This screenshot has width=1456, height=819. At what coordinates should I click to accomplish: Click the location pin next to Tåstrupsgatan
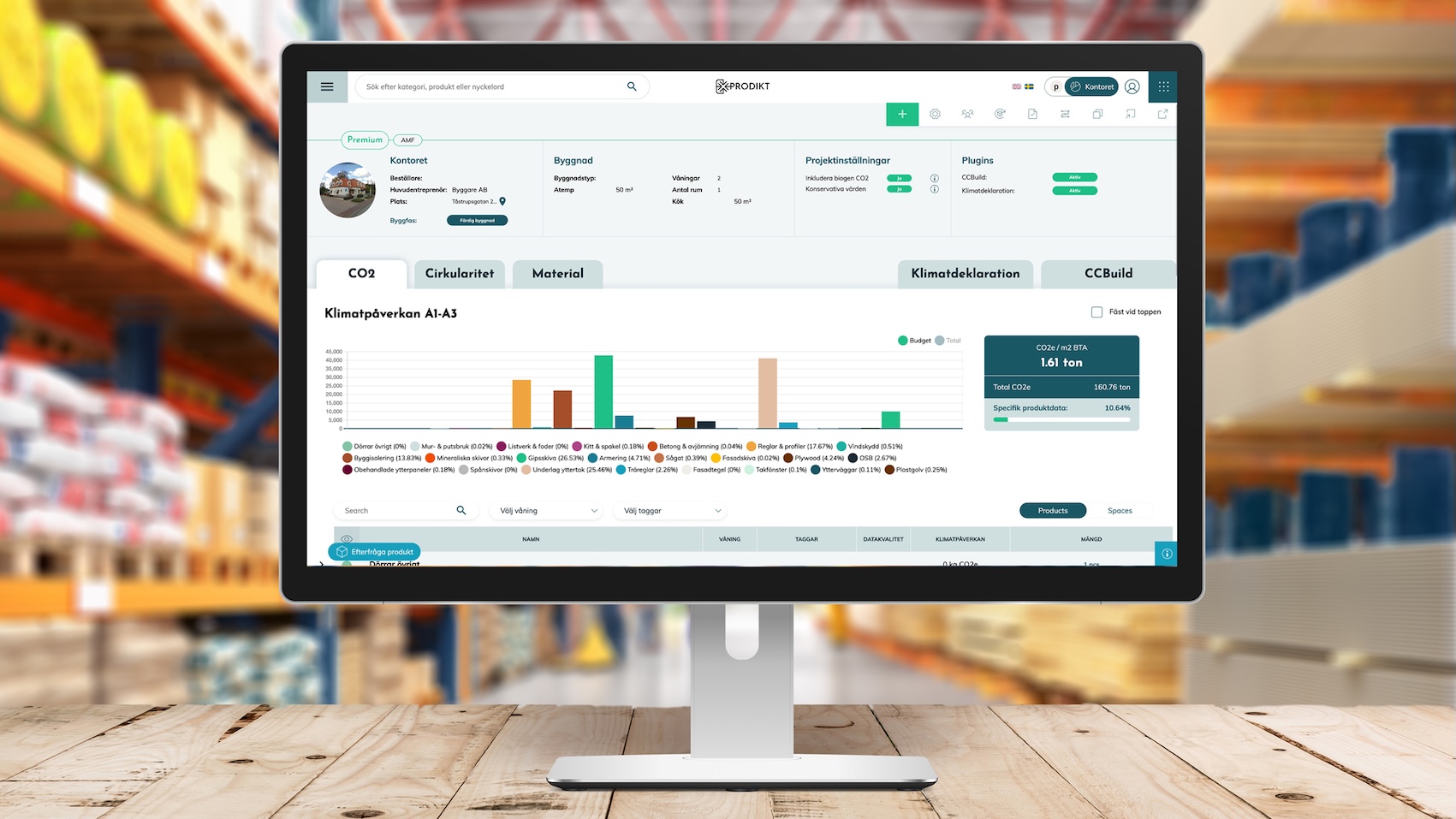[x=502, y=202]
